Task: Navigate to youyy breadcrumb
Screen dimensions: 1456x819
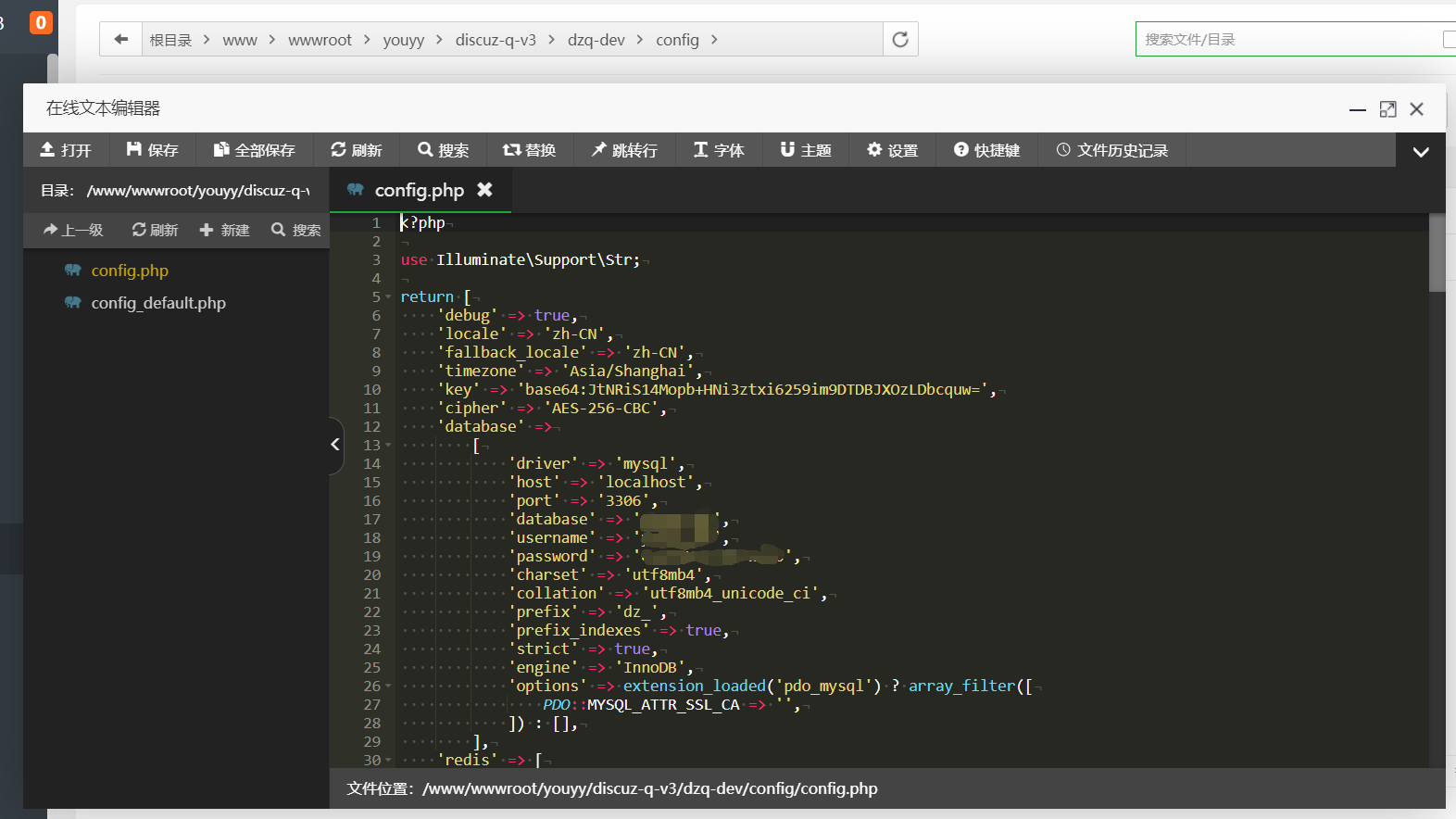Action: pyautogui.click(x=404, y=40)
